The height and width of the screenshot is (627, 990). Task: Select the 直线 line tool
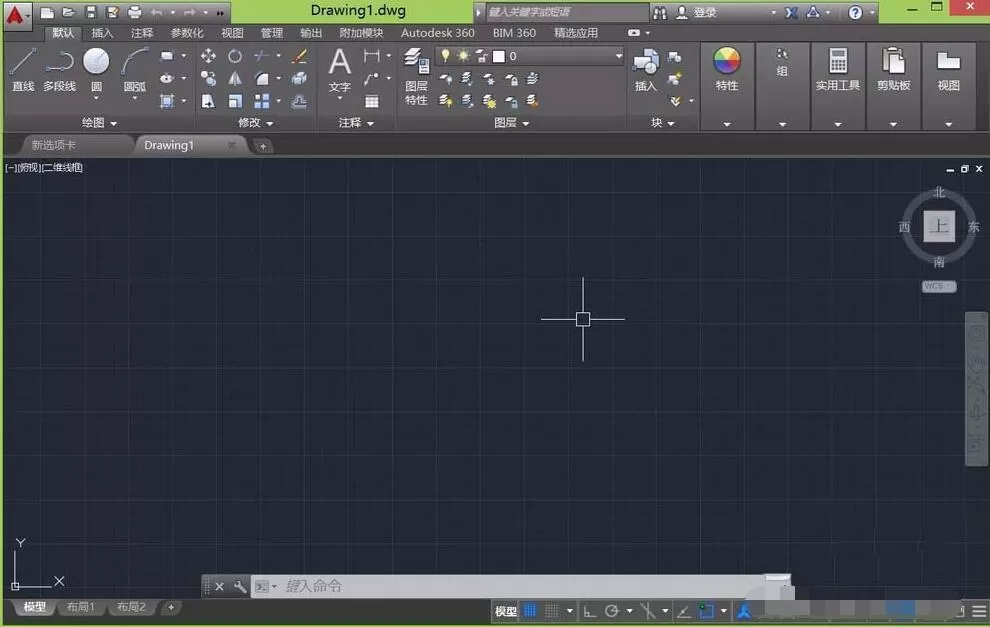(x=23, y=69)
